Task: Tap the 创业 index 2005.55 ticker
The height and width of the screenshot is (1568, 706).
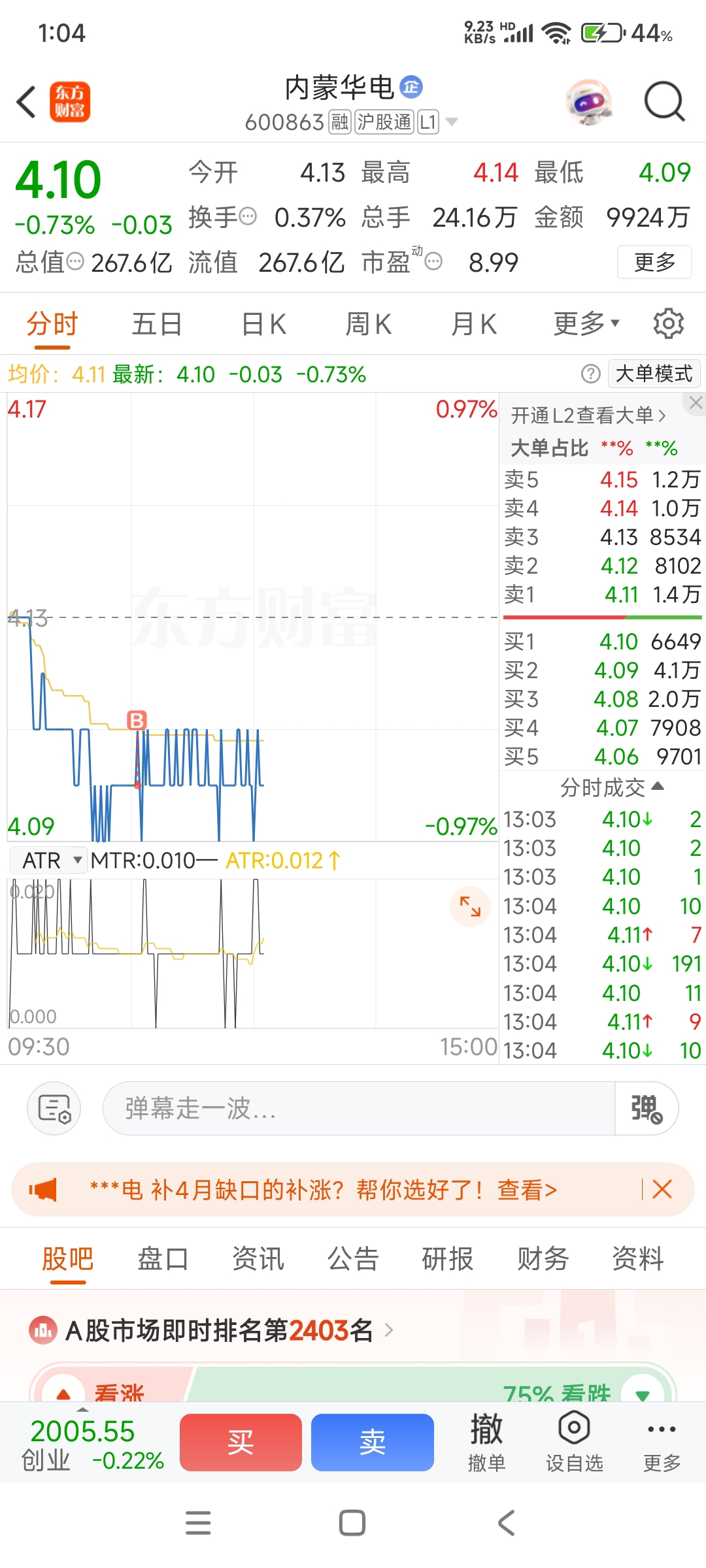Action: [92, 1444]
